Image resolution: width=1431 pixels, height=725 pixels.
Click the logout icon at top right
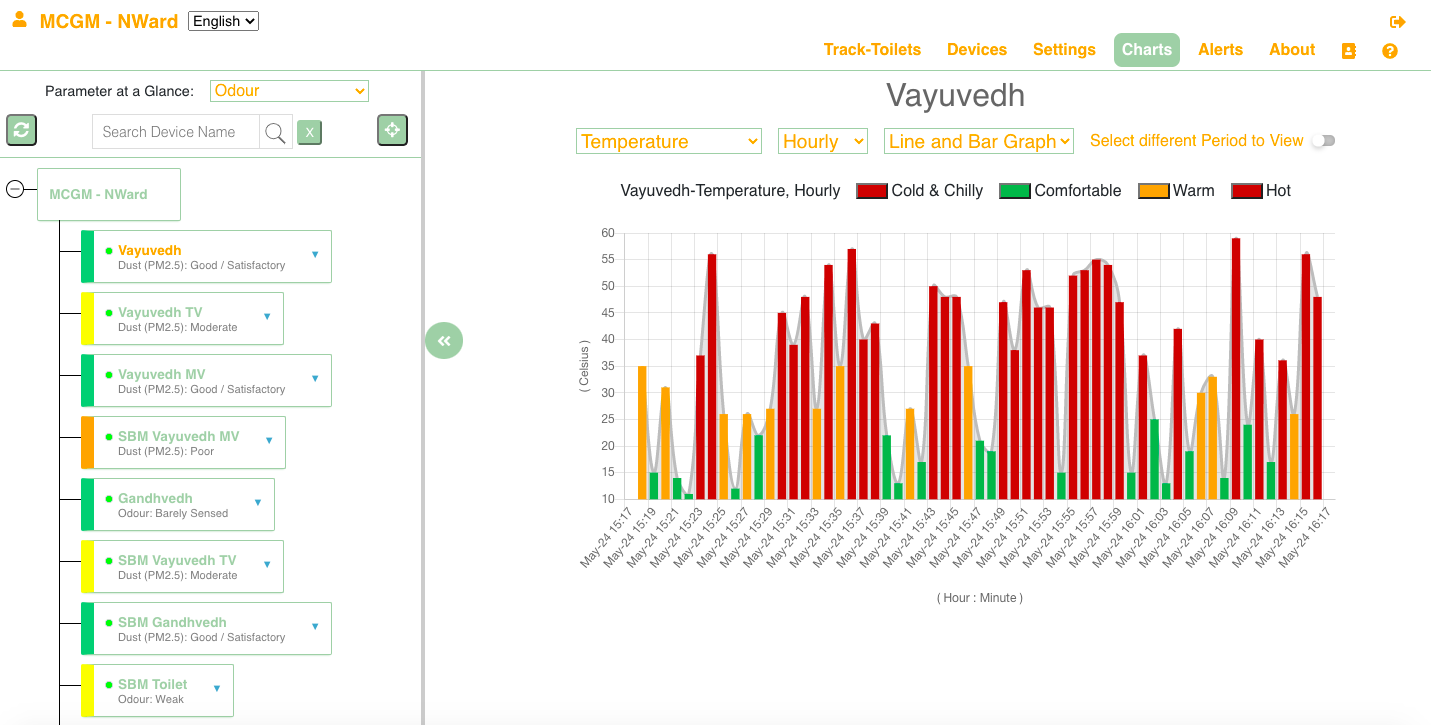(1398, 22)
